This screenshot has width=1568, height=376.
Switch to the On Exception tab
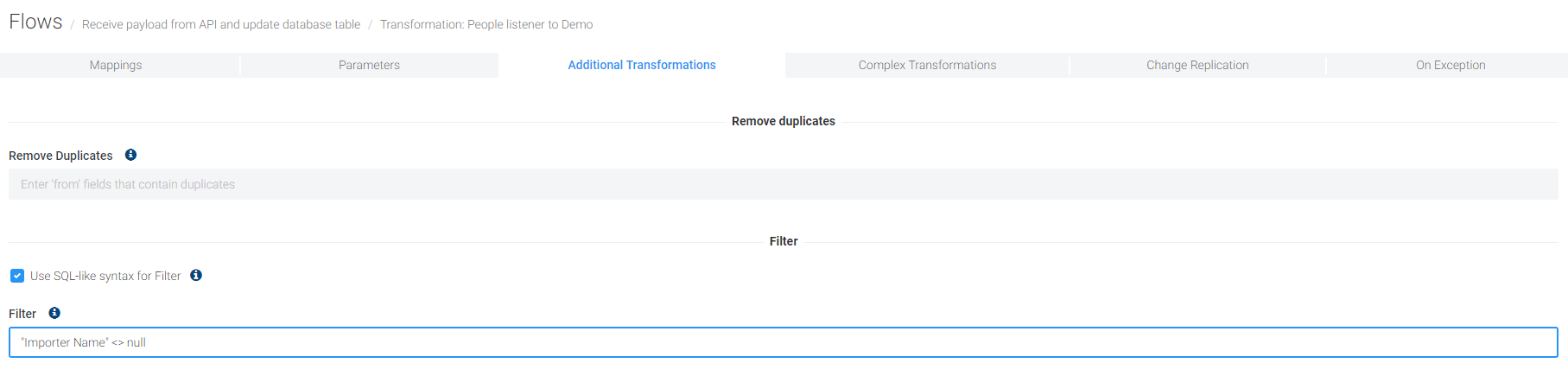tap(1450, 65)
